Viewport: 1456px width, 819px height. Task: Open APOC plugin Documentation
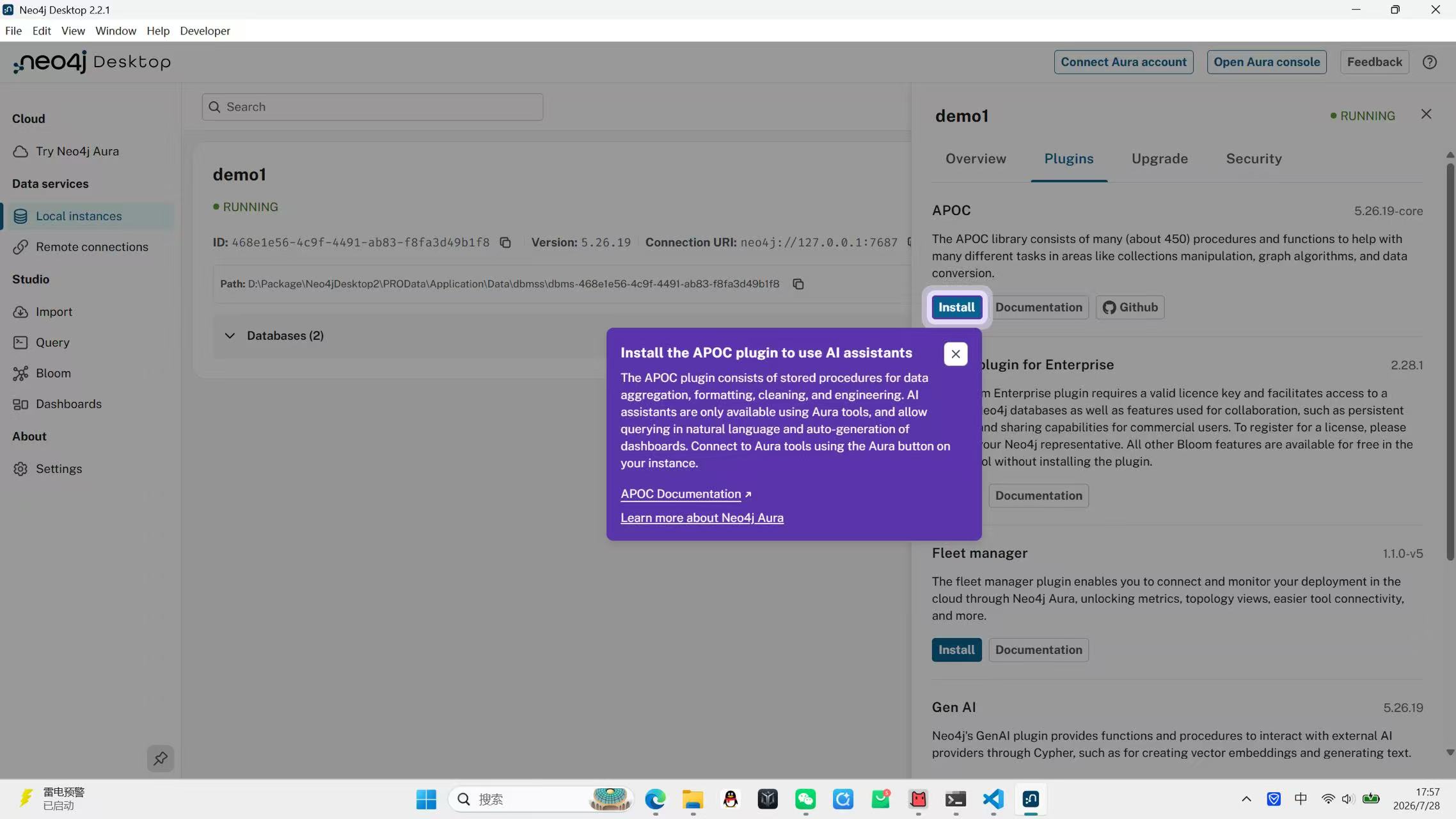pos(1038,307)
